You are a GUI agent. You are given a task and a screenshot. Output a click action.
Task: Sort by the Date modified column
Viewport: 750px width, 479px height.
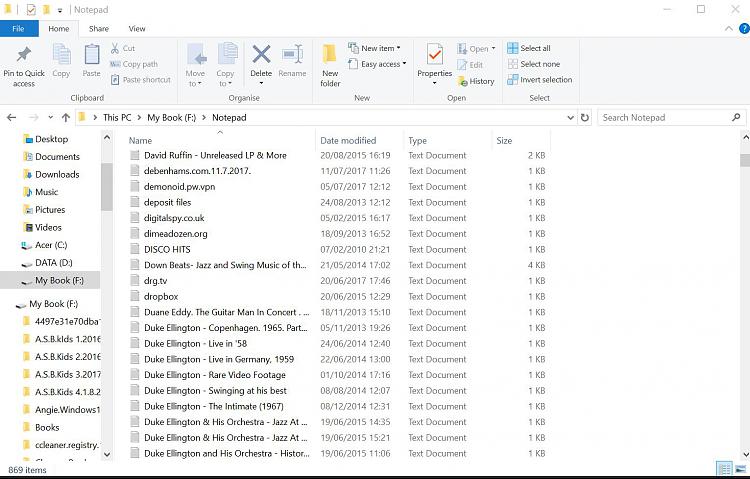point(348,141)
